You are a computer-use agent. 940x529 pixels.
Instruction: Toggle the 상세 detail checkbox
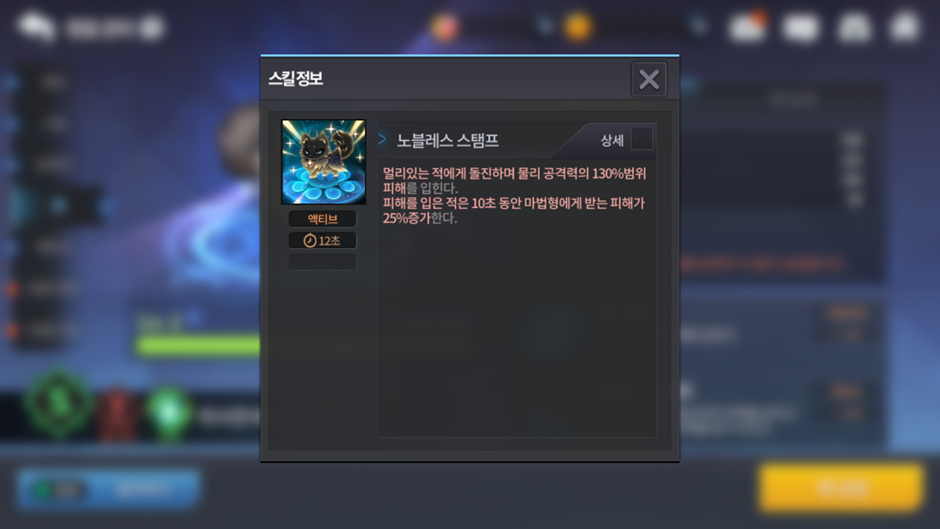click(641, 139)
